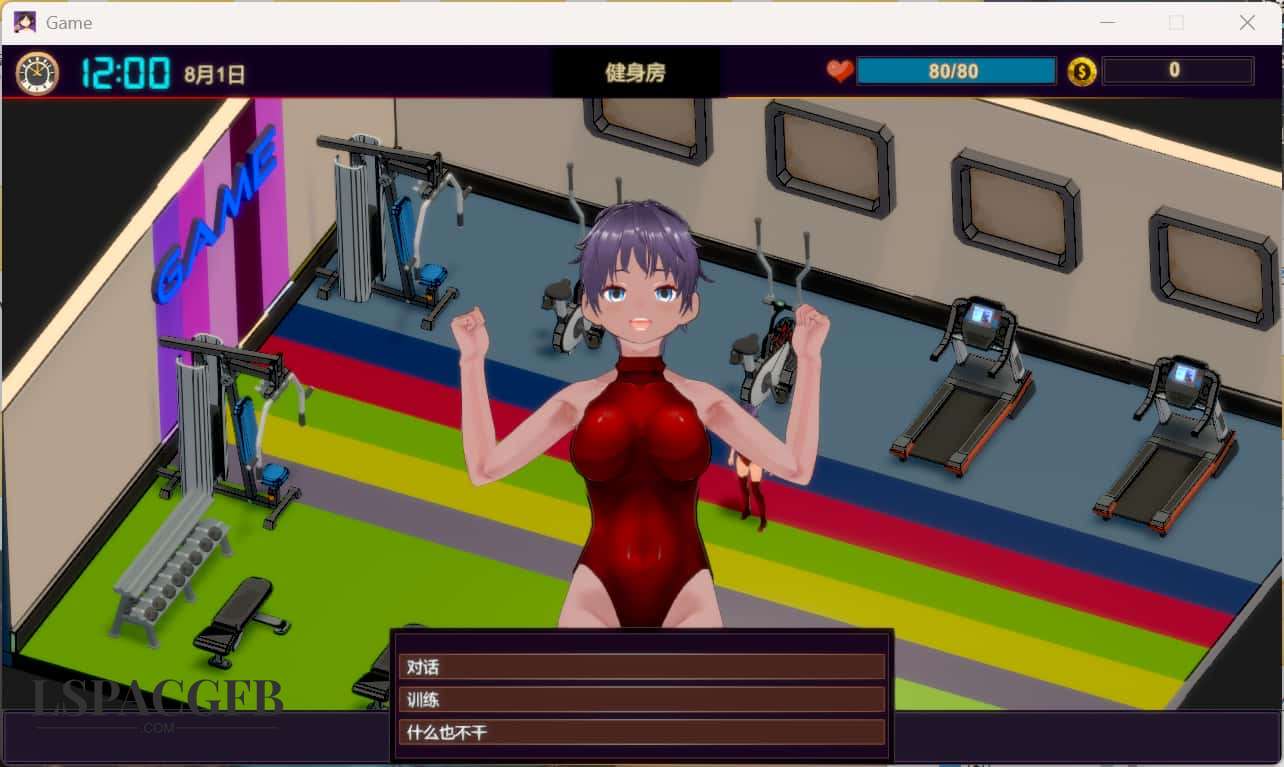Select the 对话 dialogue option
The width and height of the screenshot is (1284, 767).
tap(641, 667)
